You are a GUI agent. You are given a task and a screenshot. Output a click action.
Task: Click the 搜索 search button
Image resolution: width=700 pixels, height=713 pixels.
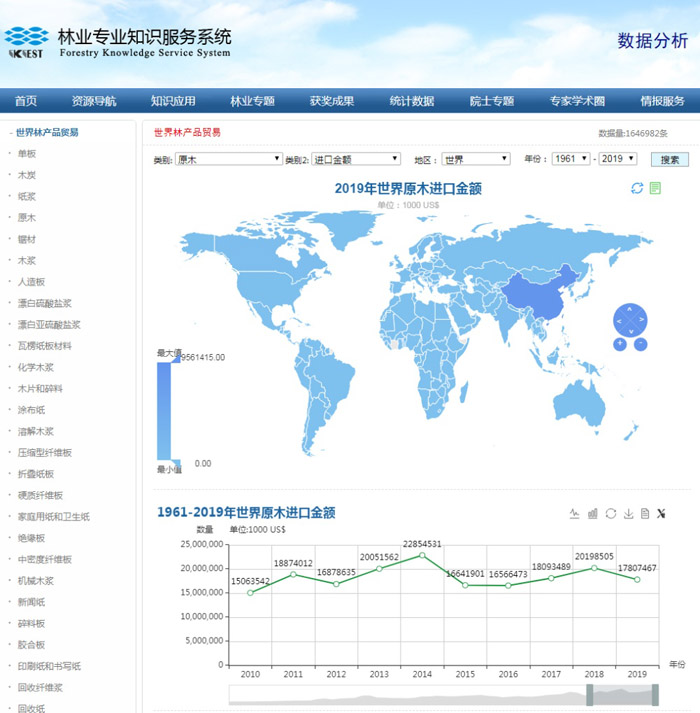tap(670, 159)
